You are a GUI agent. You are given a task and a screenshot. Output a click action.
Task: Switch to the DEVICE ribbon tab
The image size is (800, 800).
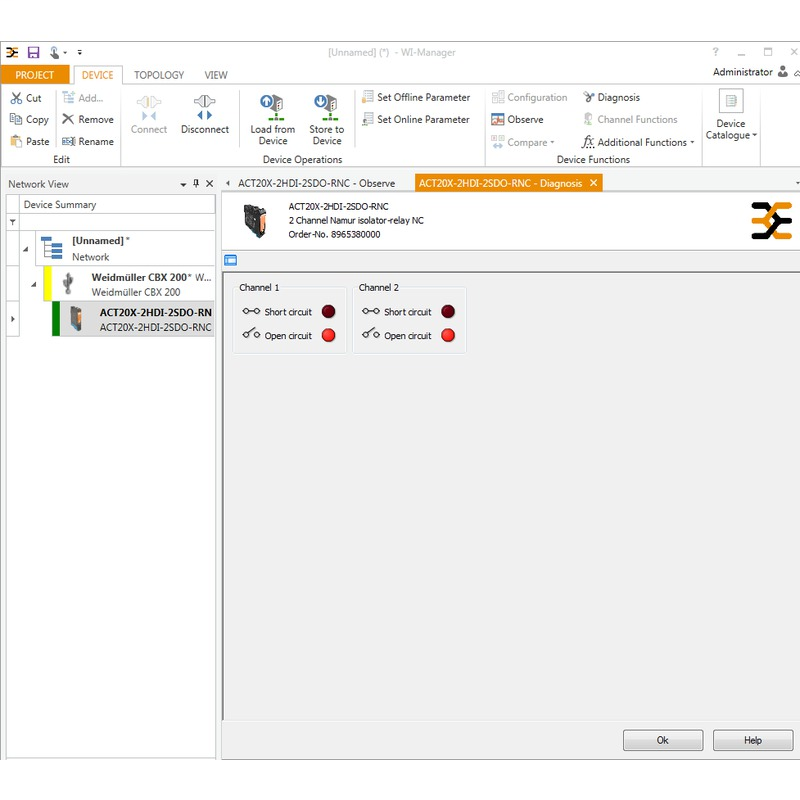pos(97,75)
